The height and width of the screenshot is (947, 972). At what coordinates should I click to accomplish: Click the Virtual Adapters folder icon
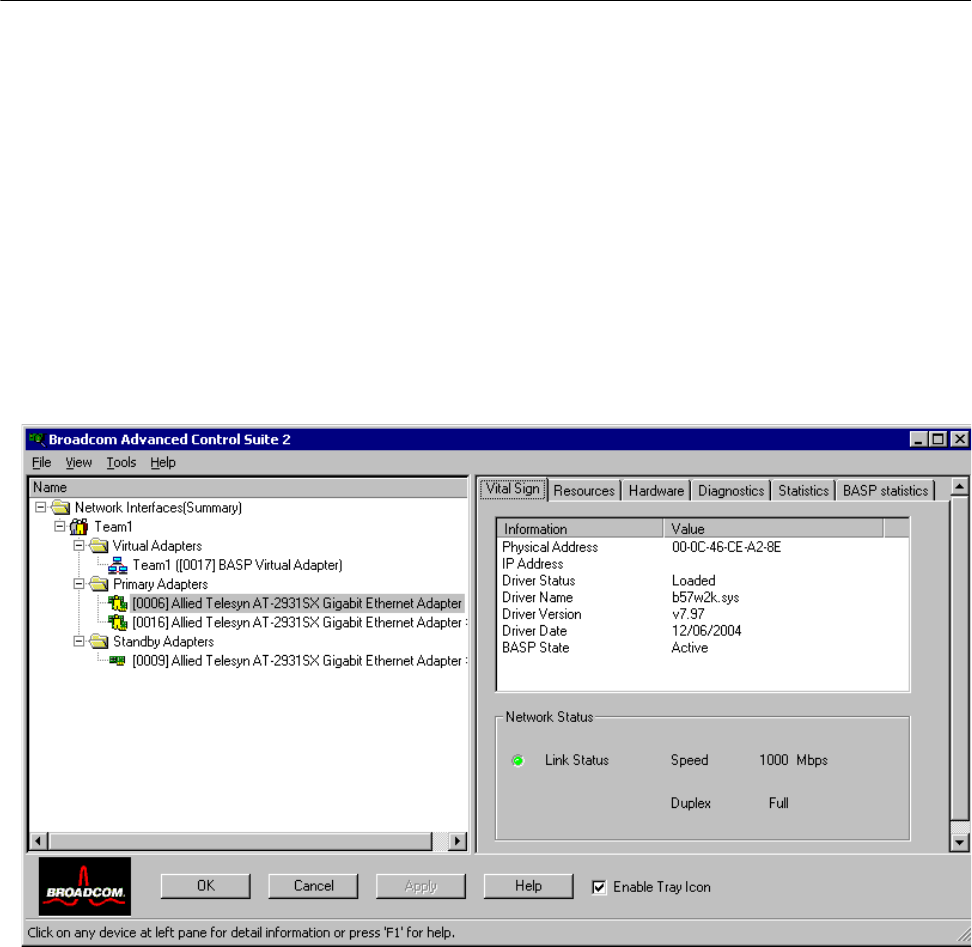99,546
